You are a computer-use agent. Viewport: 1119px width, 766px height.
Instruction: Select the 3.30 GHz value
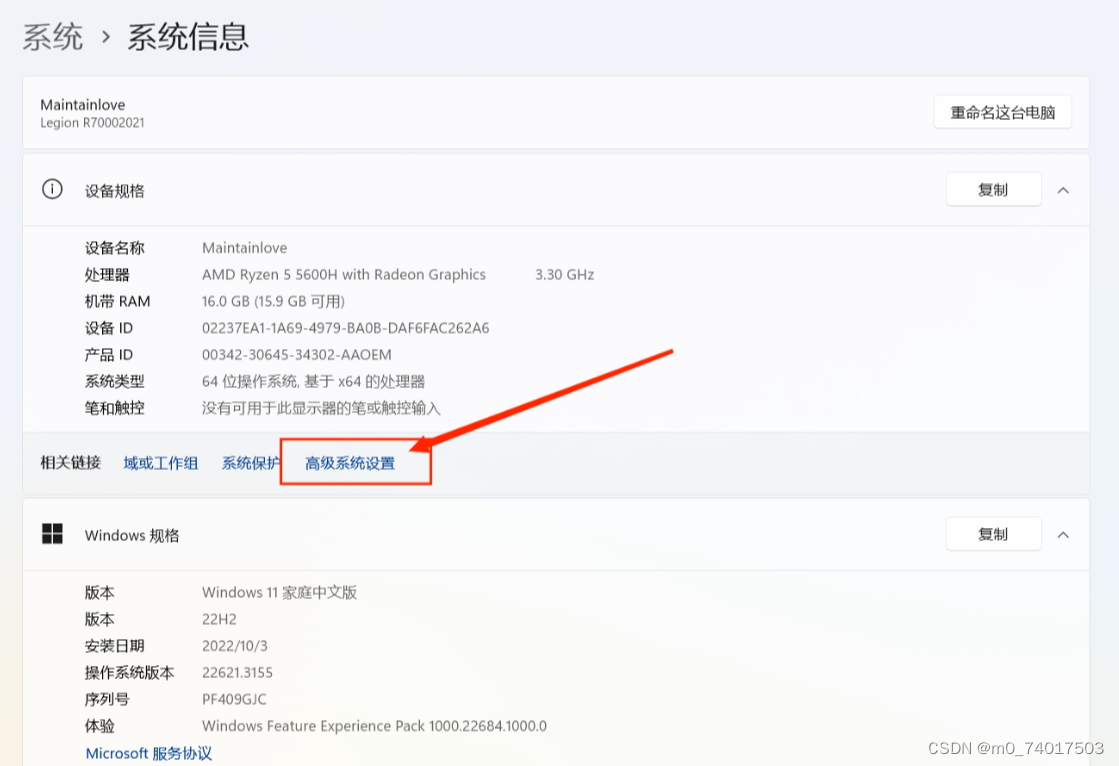pyautogui.click(x=564, y=275)
